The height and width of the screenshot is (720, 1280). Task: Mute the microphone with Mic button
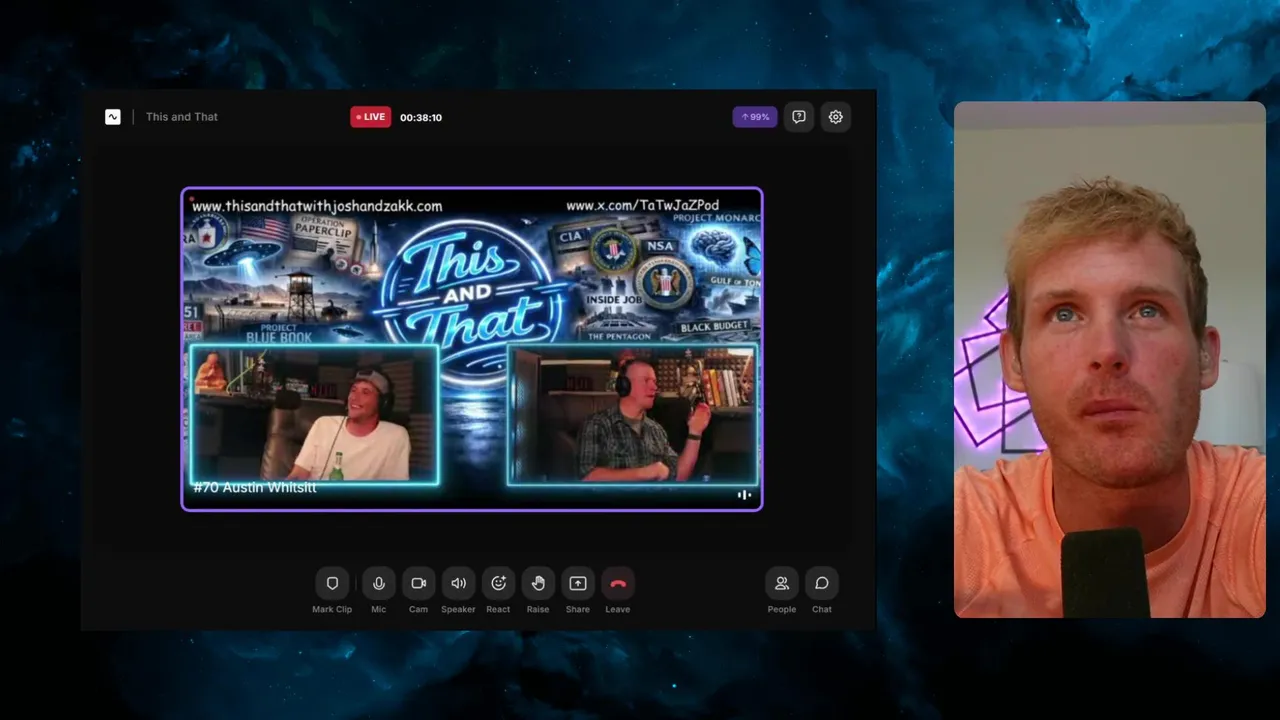tap(378, 583)
